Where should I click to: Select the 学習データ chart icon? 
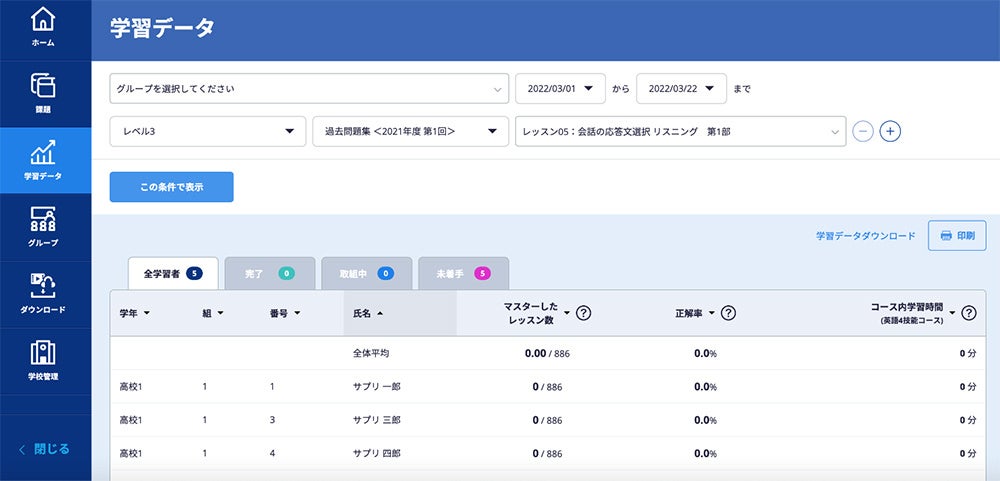[x=44, y=152]
